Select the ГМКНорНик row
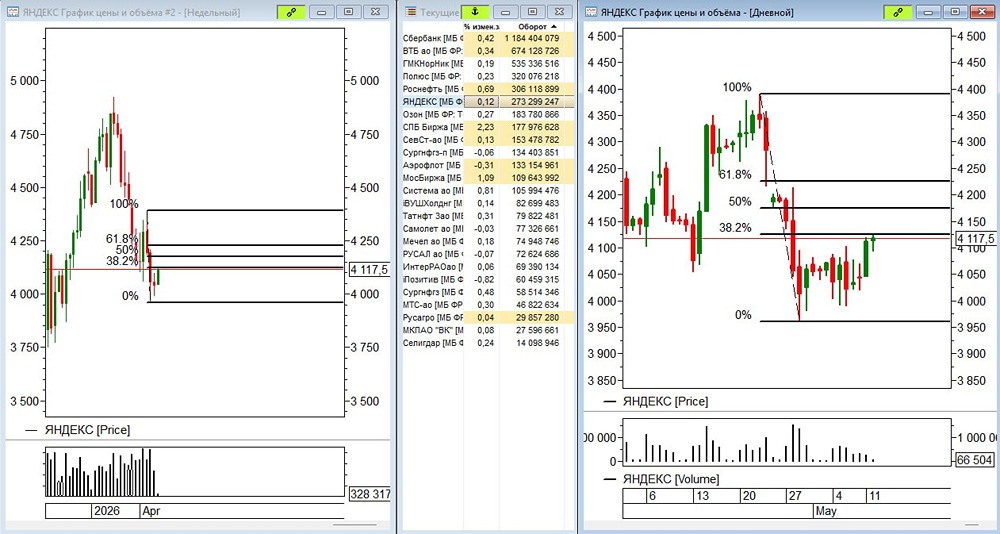Viewport: 1000px width, 534px height. tap(488, 64)
